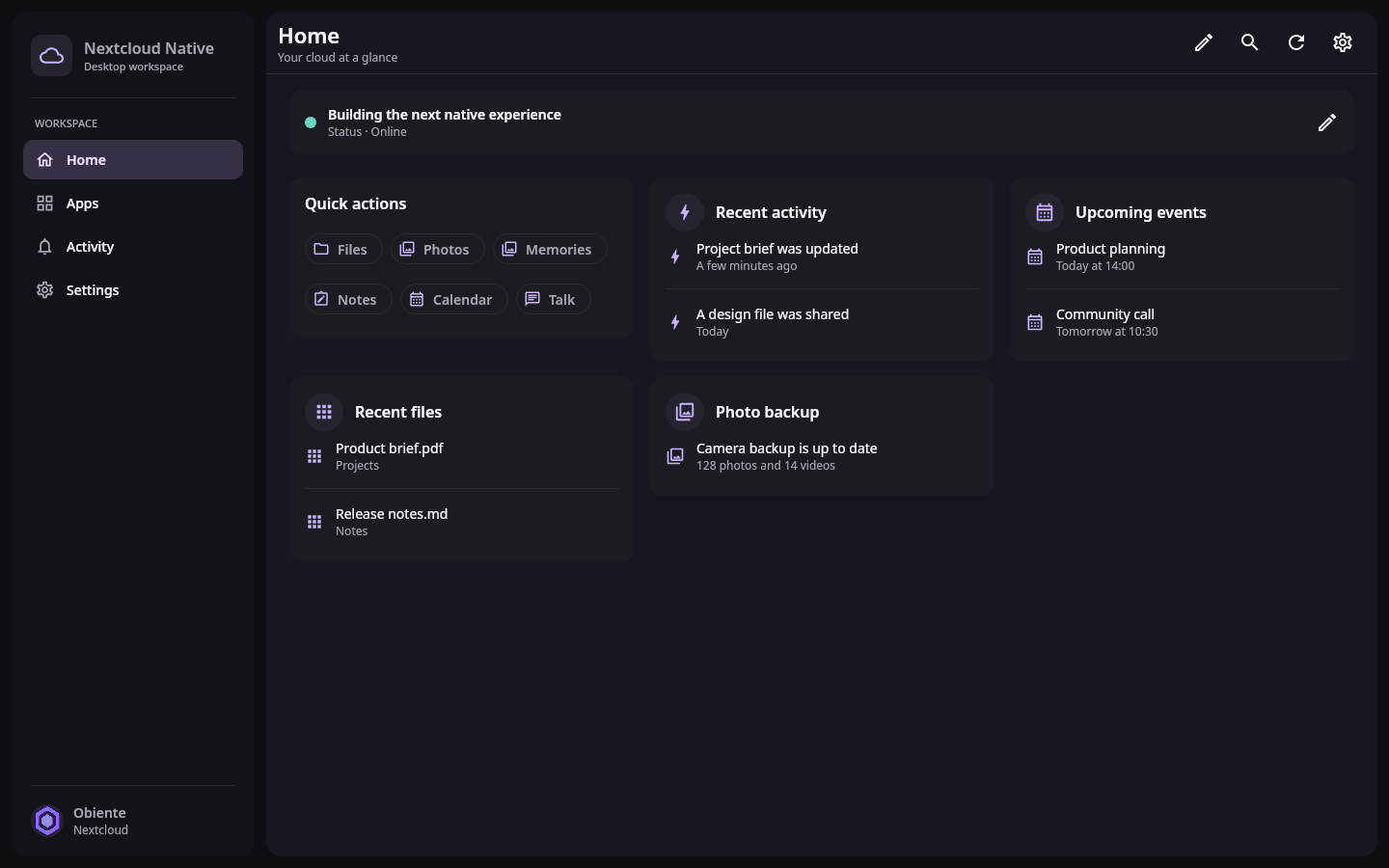
Task: Edit status message with the banner pencil icon
Action: (x=1326, y=122)
